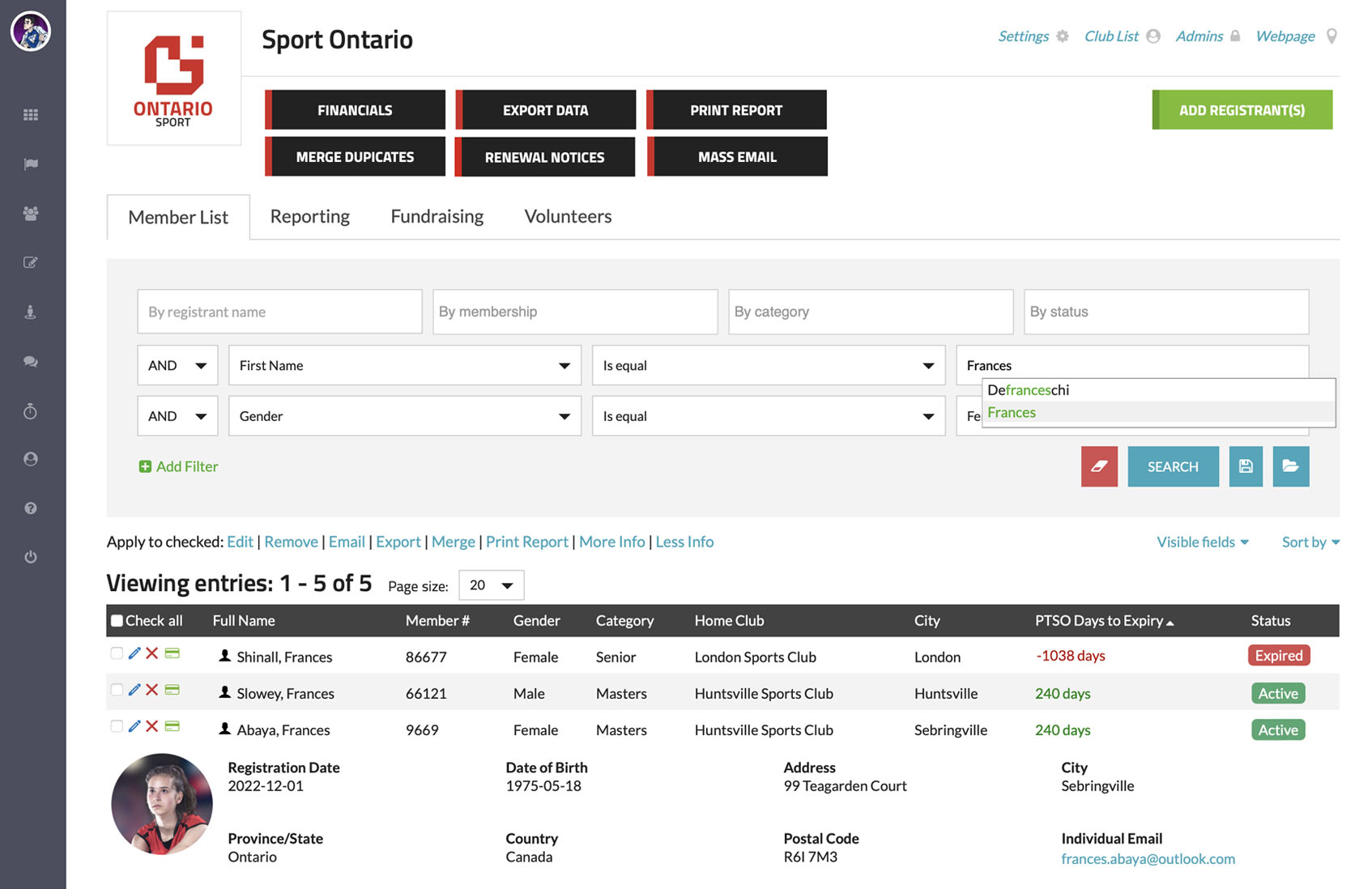Select the power icon at sidebar bottom
Screen dimensions: 1372x889
31,556
